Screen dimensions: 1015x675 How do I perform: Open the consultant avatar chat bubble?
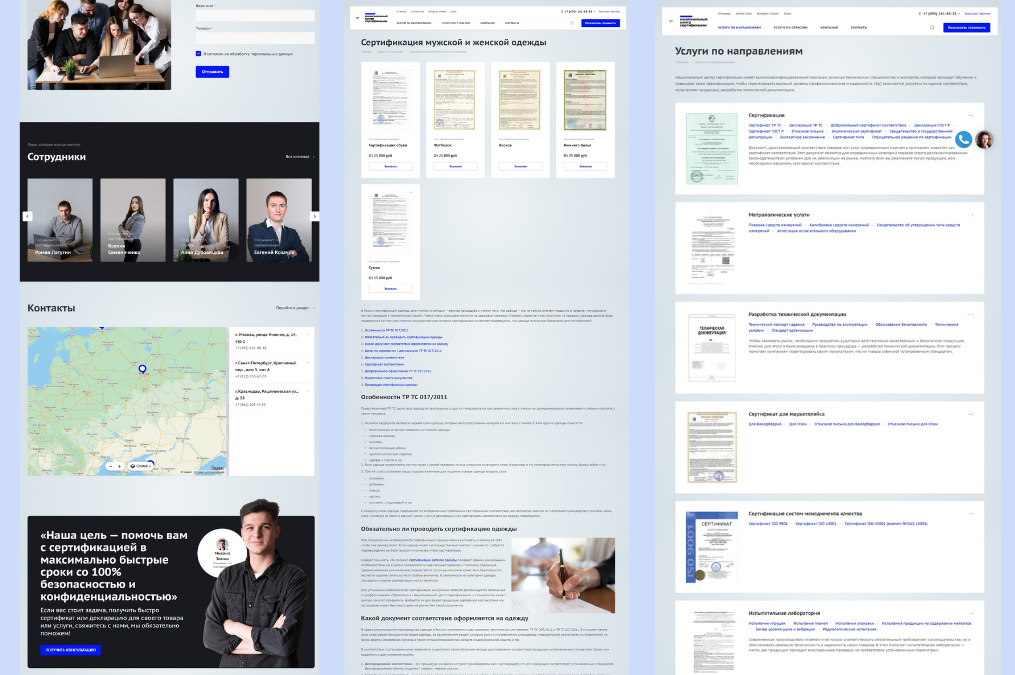click(x=984, y=139)
